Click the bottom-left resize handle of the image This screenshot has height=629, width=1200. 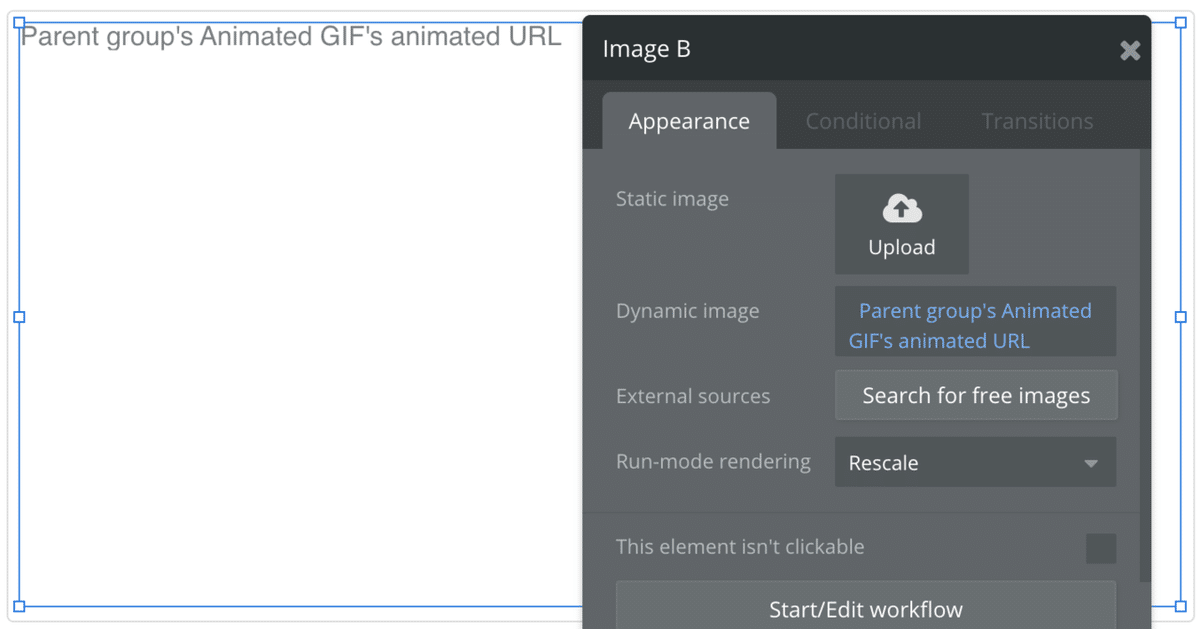tap(19, 606)
